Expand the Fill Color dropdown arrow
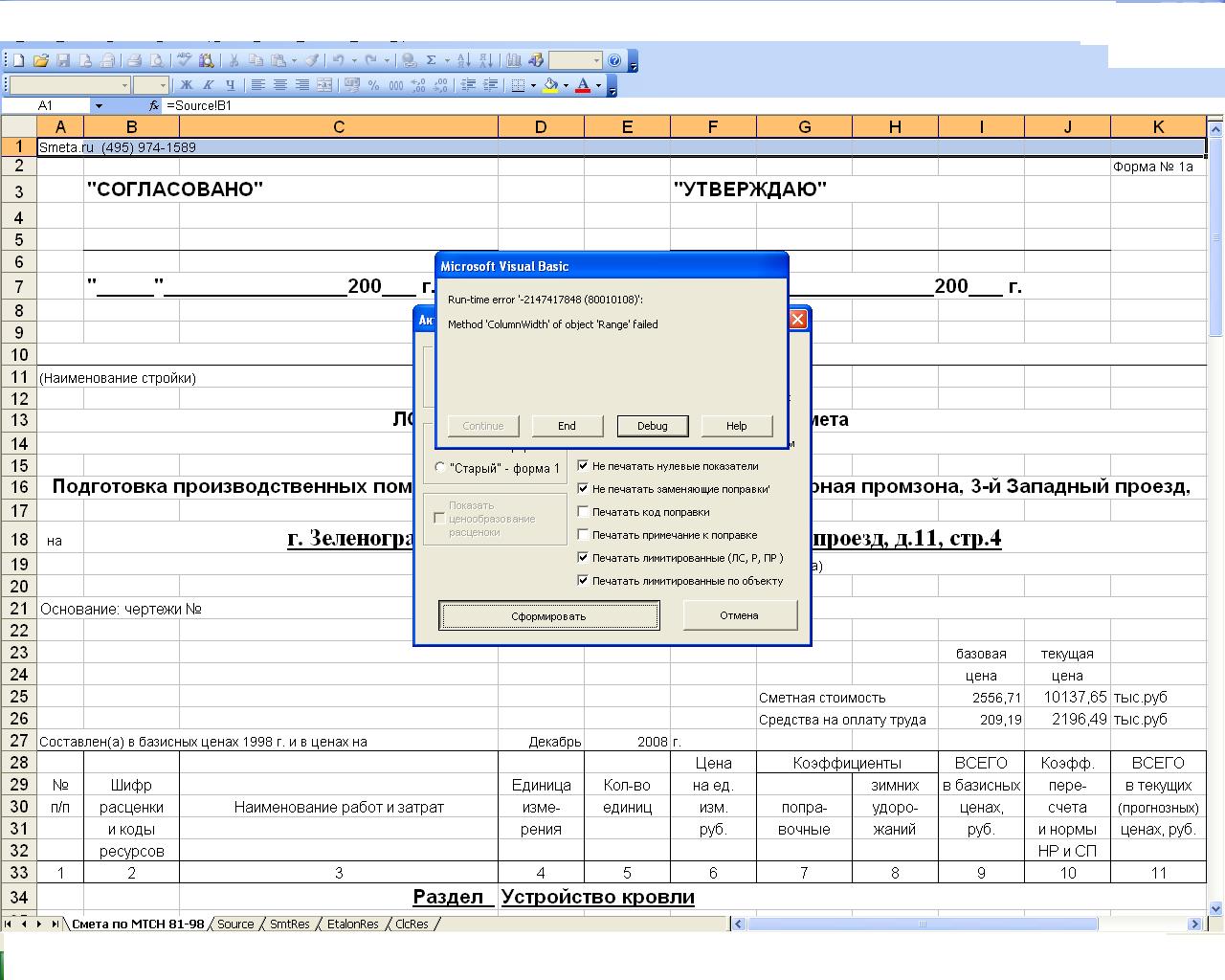The width and height of the screenshot is (1225, 980). point(566,85)
